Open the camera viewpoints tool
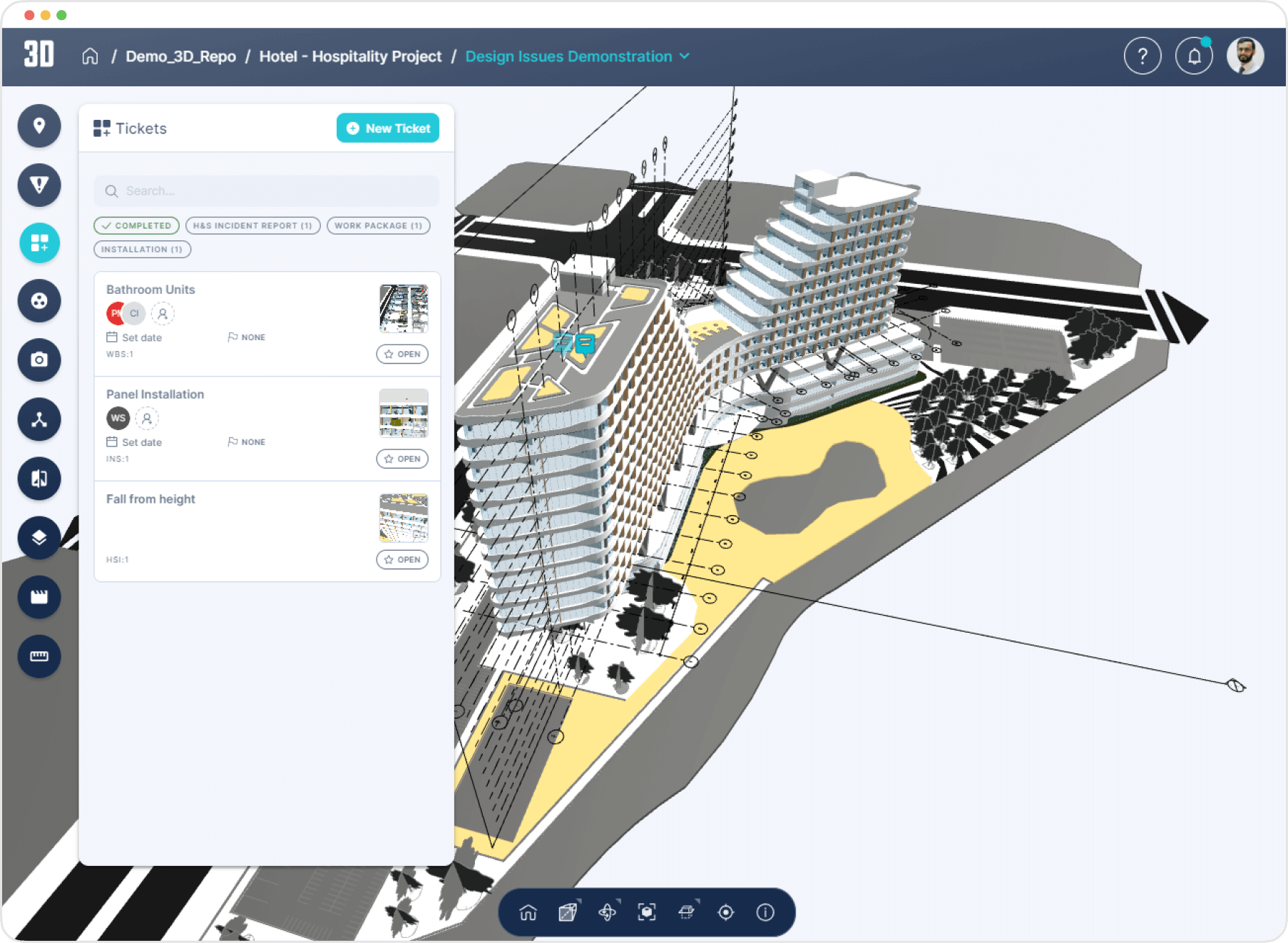This screenshot has height=943, width=1288. 39,360
